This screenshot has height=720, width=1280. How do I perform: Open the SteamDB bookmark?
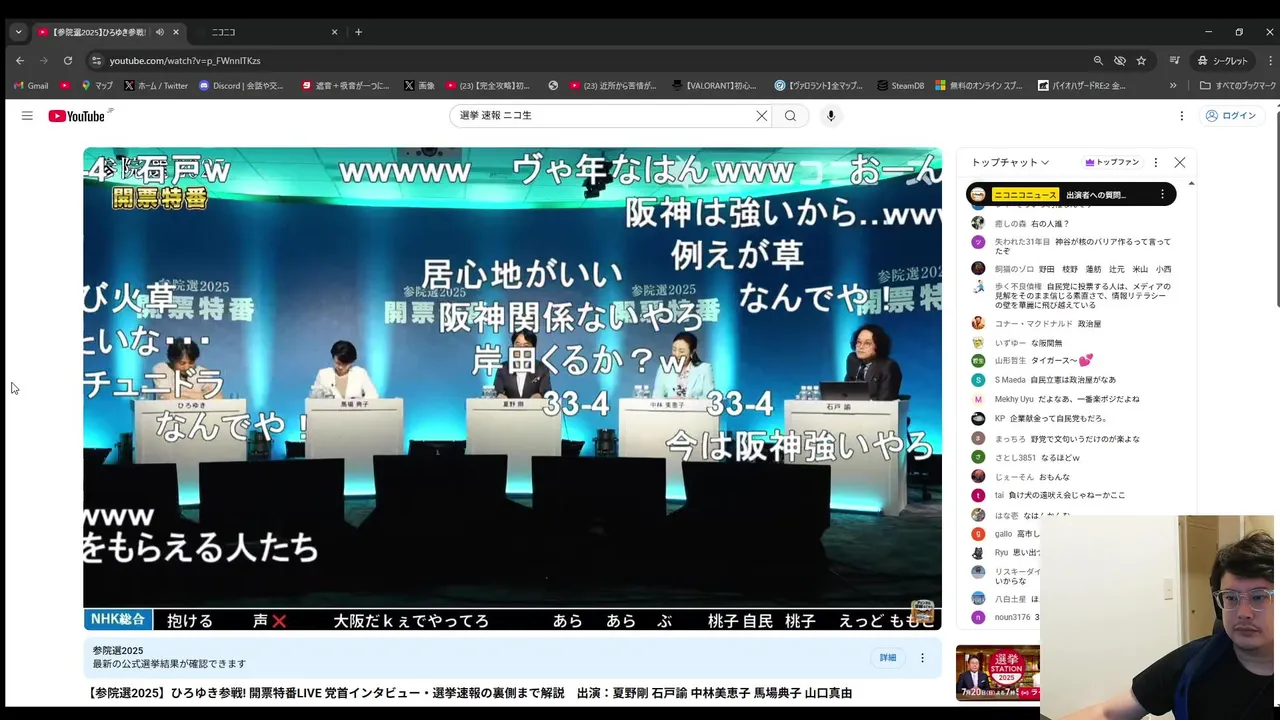pos(900,86)
